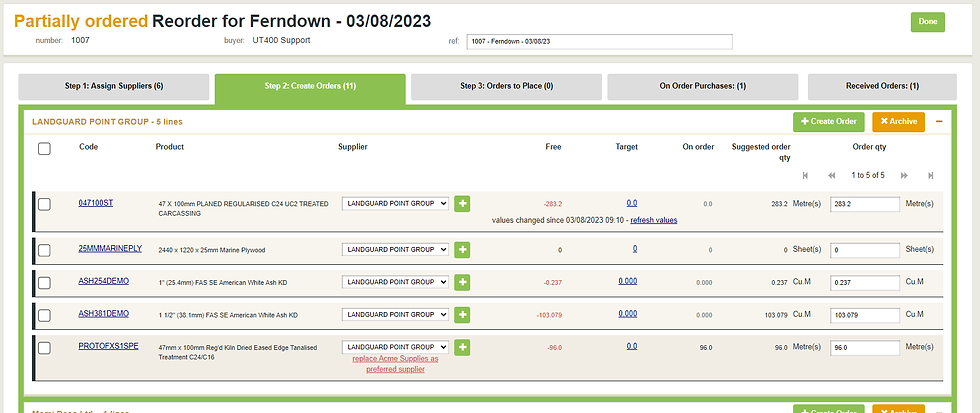Switch to Step 1: Assign Suppliers tab
The height and width of the screenshot is (413, 980).
pos(114,87)
